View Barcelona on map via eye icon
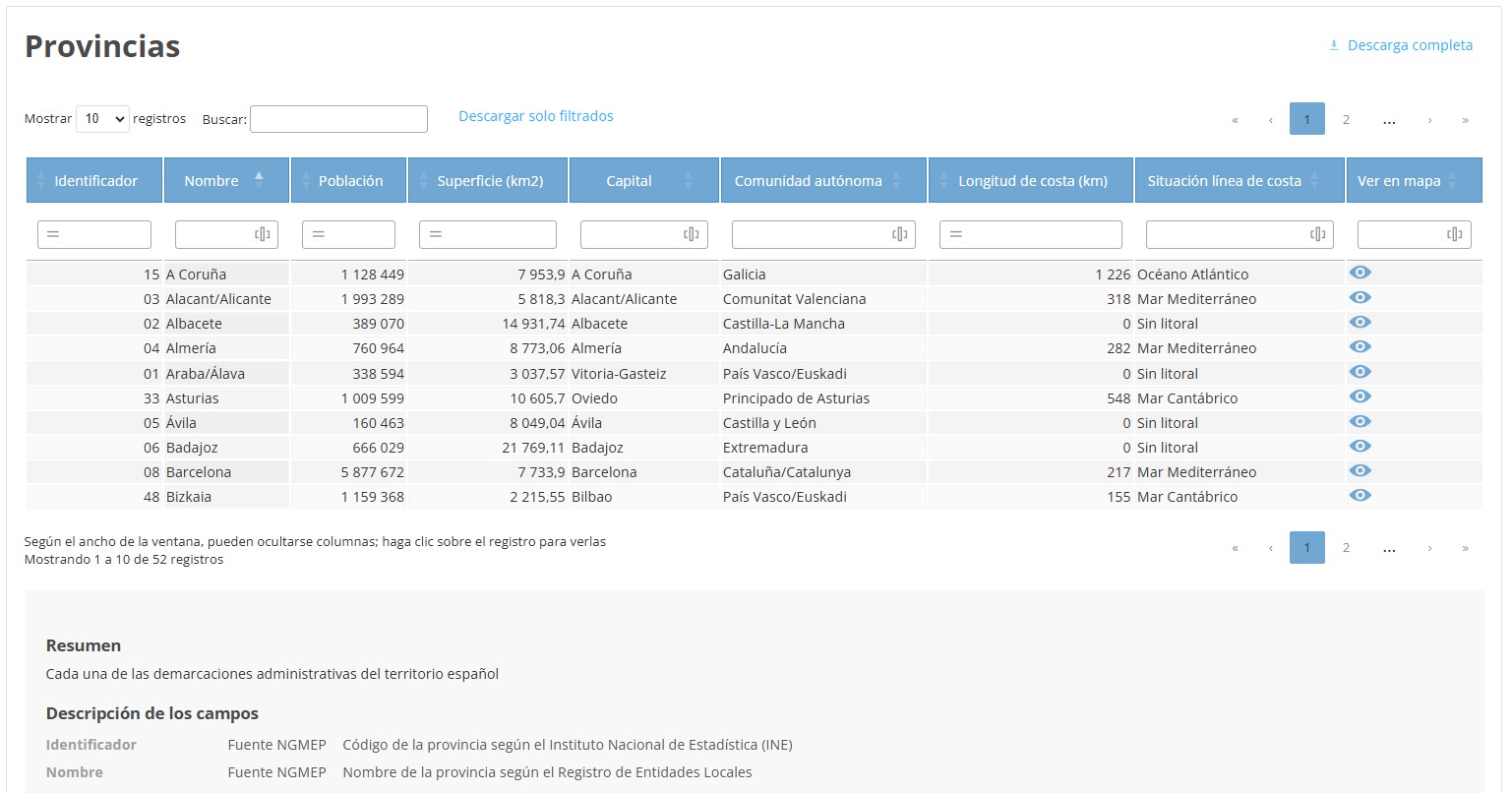Image resolution: width=1512 pixels, height=793 pixels. click(x=1360, y=471)
